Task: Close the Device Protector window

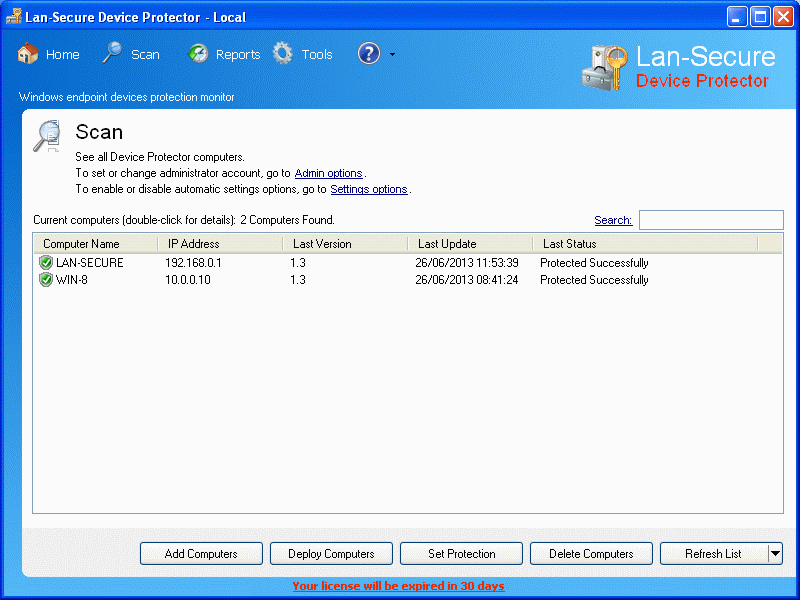Action: tap(783, 17)
